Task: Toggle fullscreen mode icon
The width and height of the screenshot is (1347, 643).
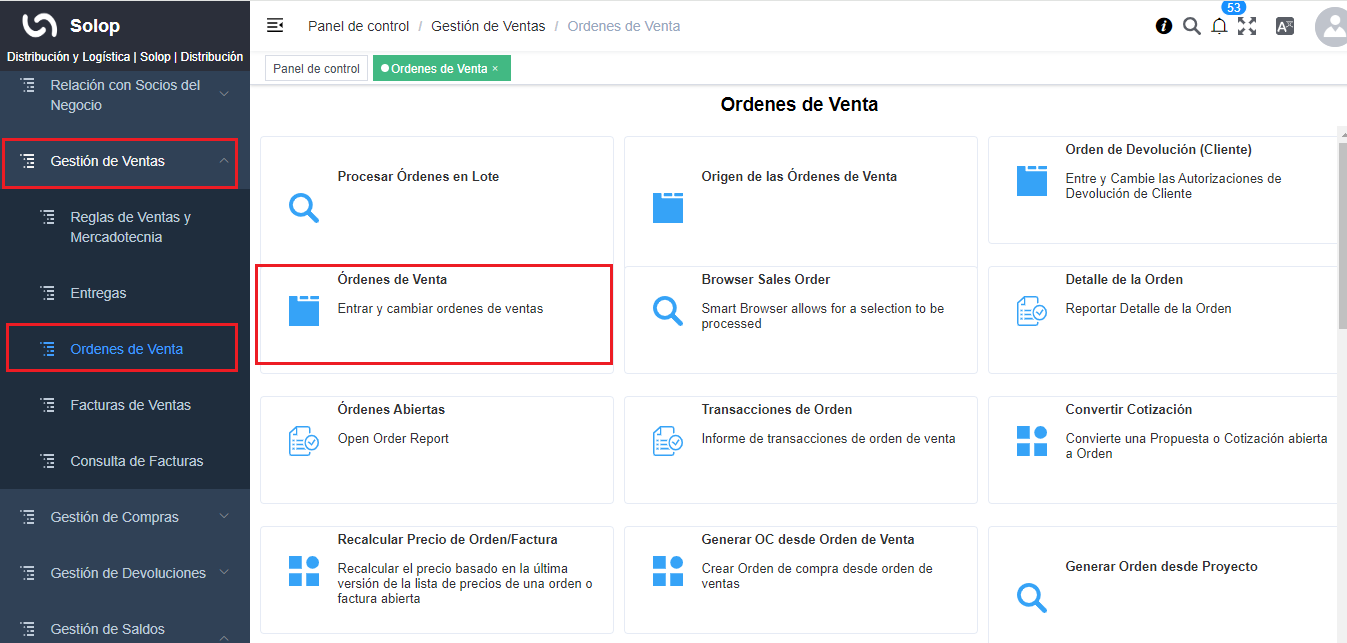Action: coord(1247,27)
